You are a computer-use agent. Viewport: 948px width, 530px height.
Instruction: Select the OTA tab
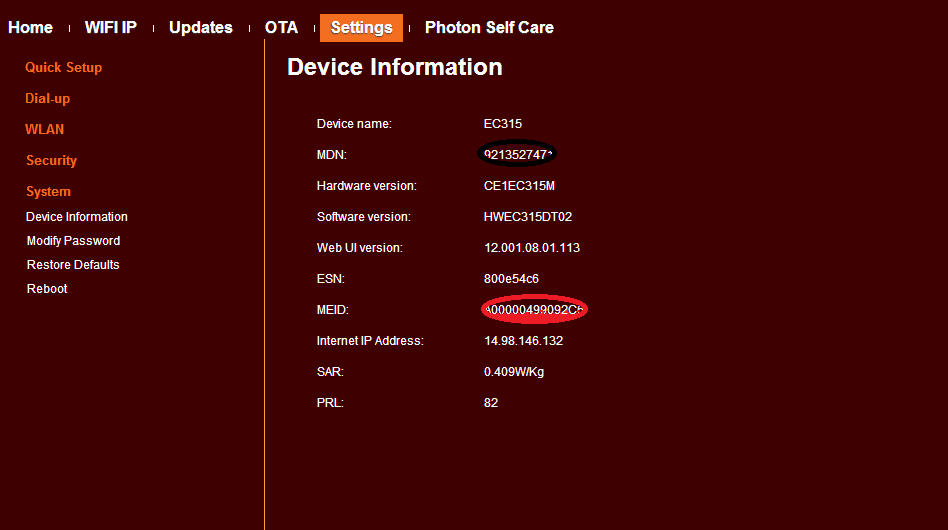click(x=281, y=28)
